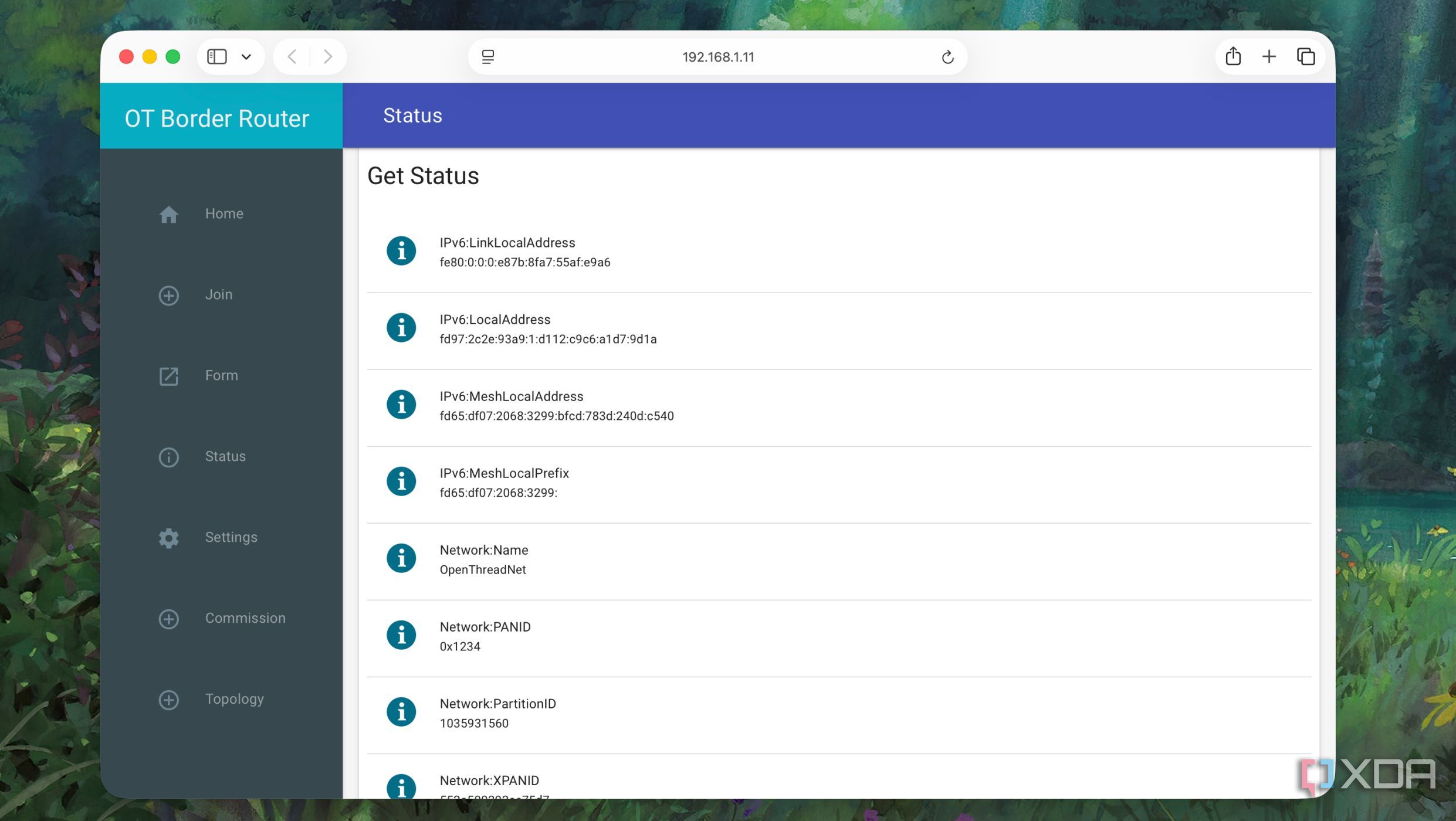Open a new tab with plus icon
The height and width of the screenshot is (821, 1456).
(1269, 56)
